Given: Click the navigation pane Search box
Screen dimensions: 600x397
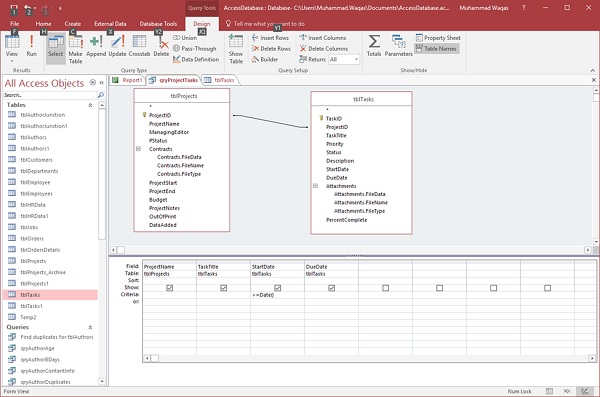Looking at the screenshot, I should click(x=50, y=95).
